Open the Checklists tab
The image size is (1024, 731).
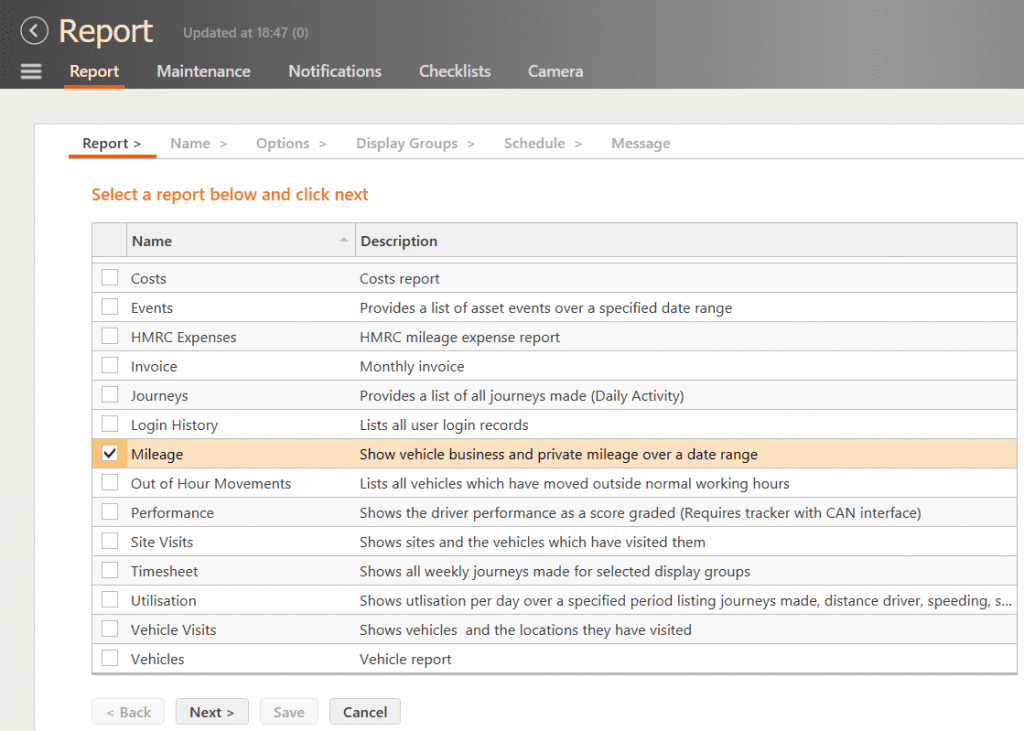tap(455, 71)
